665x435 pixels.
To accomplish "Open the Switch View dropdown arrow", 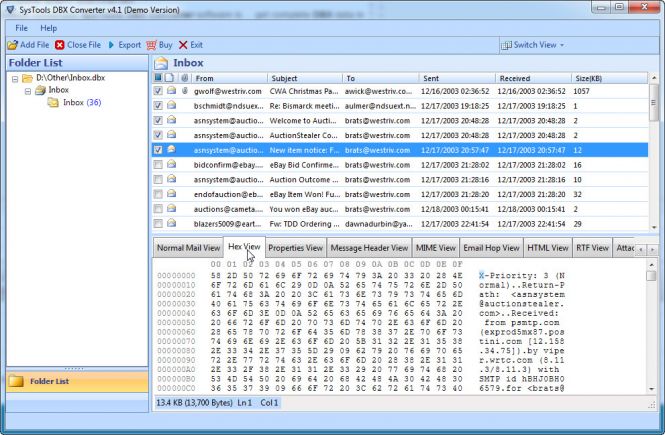I will 563,45.
